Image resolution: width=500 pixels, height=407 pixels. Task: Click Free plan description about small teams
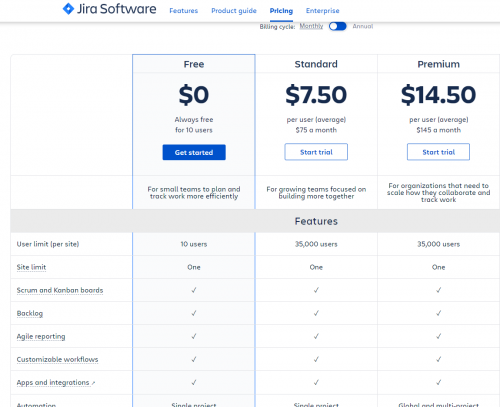pos(194,193)
